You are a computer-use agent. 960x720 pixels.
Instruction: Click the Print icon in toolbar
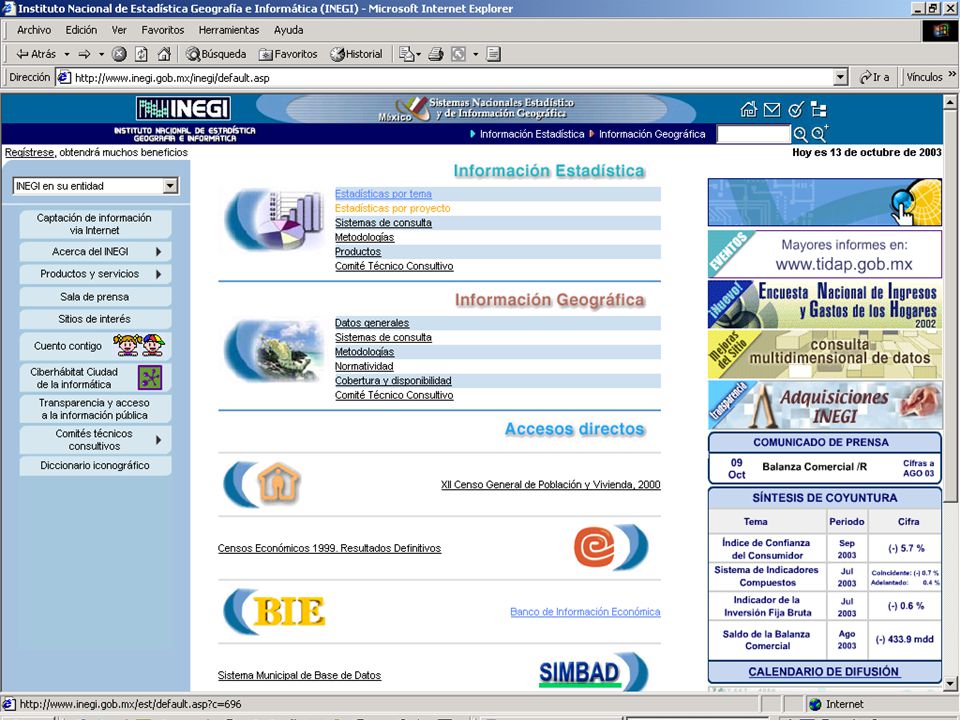pyautogui.click(x=435, y=54)
